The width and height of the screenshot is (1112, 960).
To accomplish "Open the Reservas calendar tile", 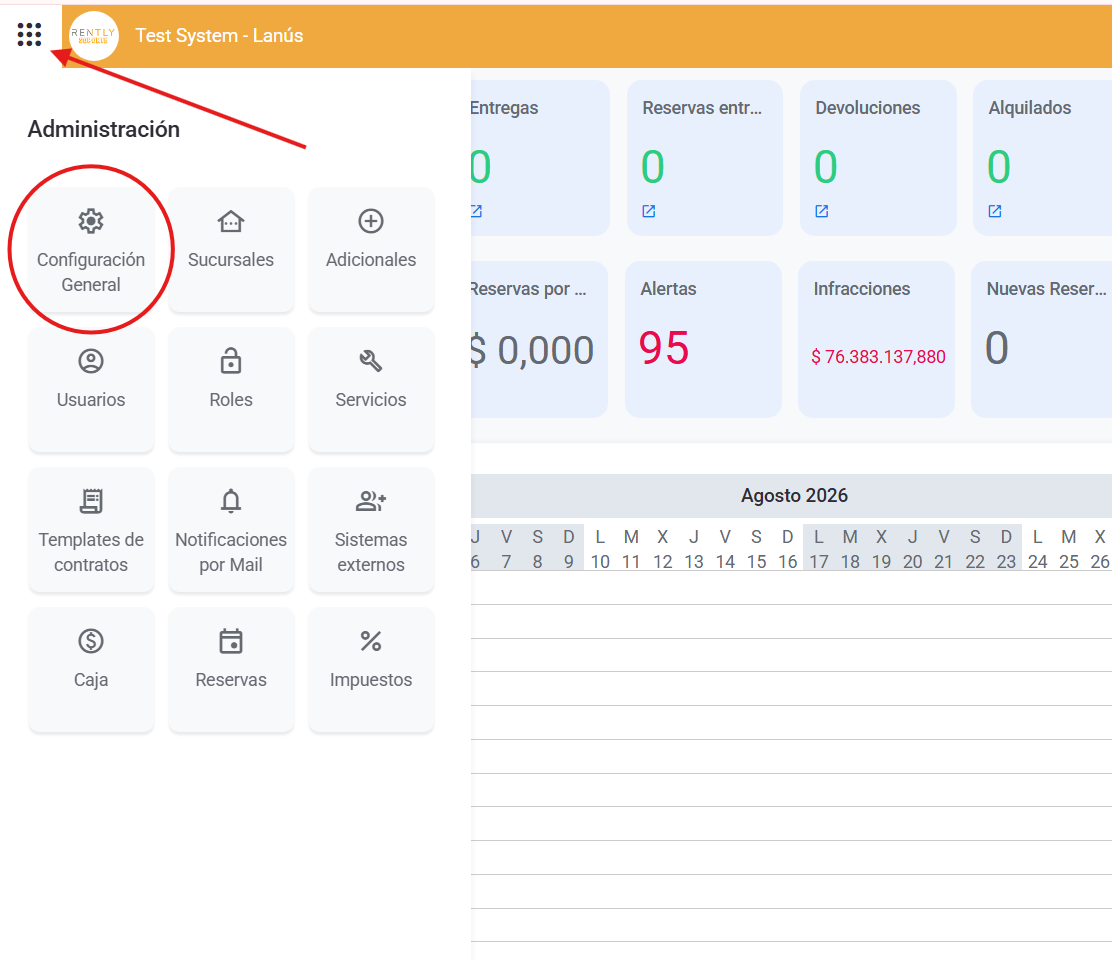I will pos(231,669).
